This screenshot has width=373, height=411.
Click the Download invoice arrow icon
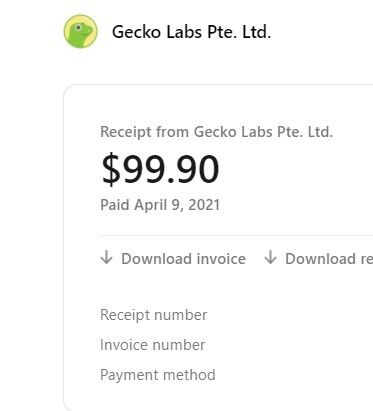point(107,258)
